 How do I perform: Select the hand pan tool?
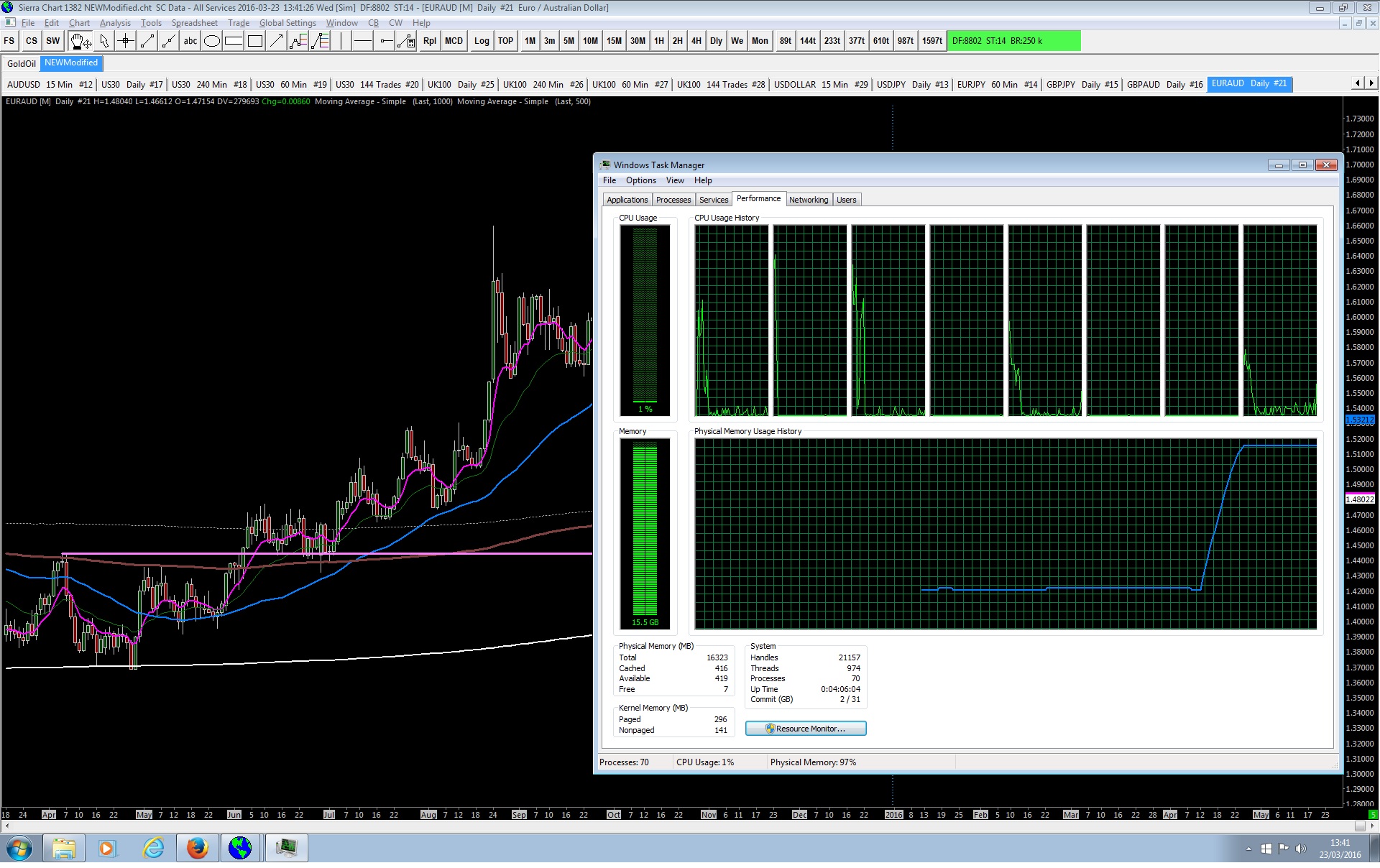80,41
